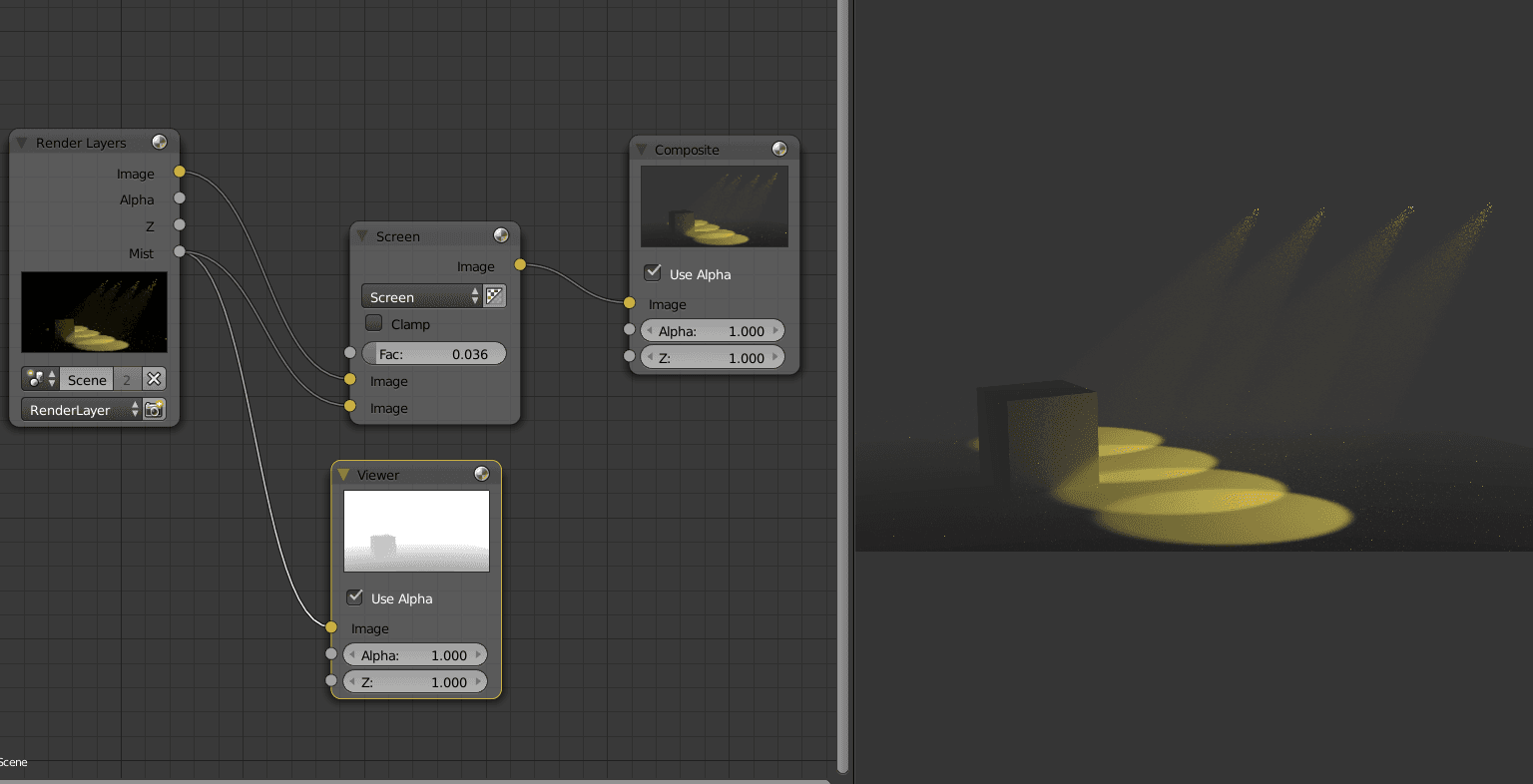Open scene browse icon in Render Layers
The height and width of the screenshot is (784, 1533).
point(40,379)
